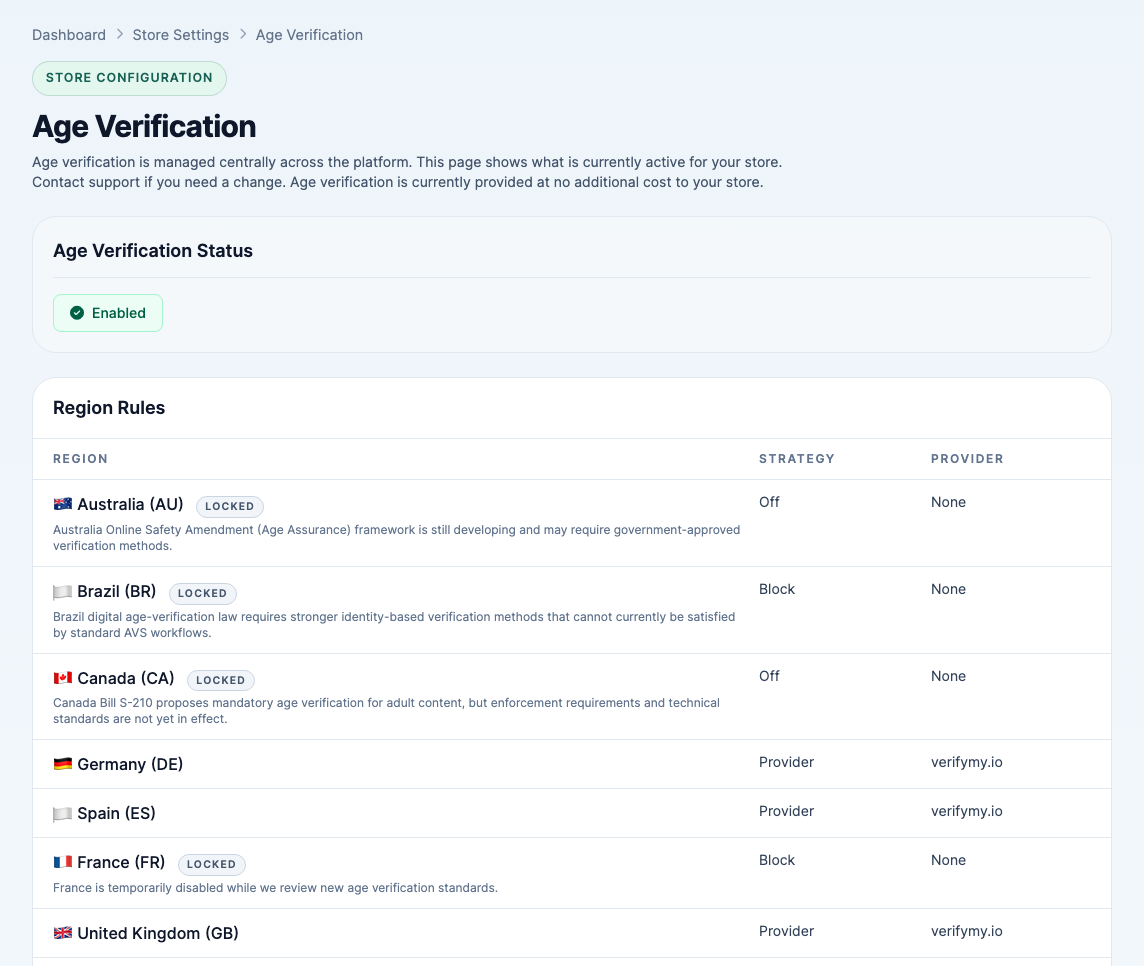1144x966 pixels.
Task: Select the Brazil (BR) region name
Action: (x=117, y=591)
